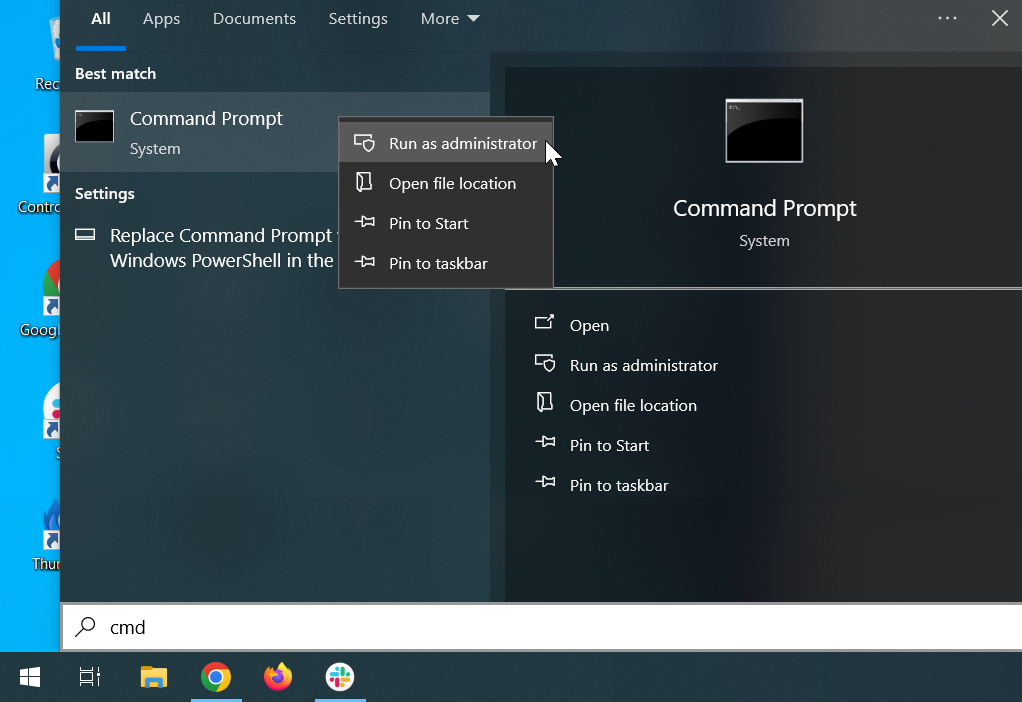Open Google Chrome from the taskbar

[216, 677]
